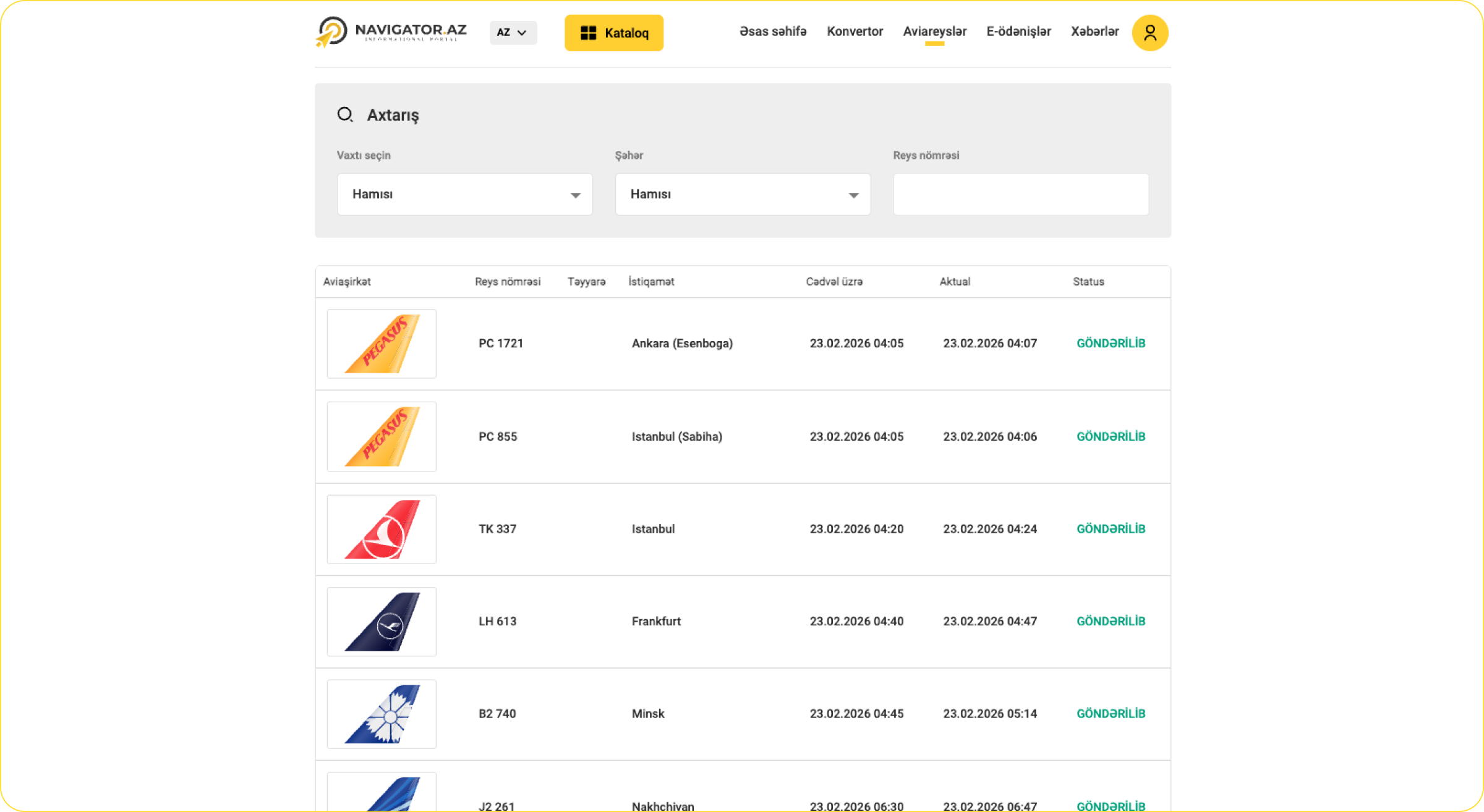Click the Turkish Airlines tail logo
Viewport: 1484px width, 812px height.
point(382,529)
